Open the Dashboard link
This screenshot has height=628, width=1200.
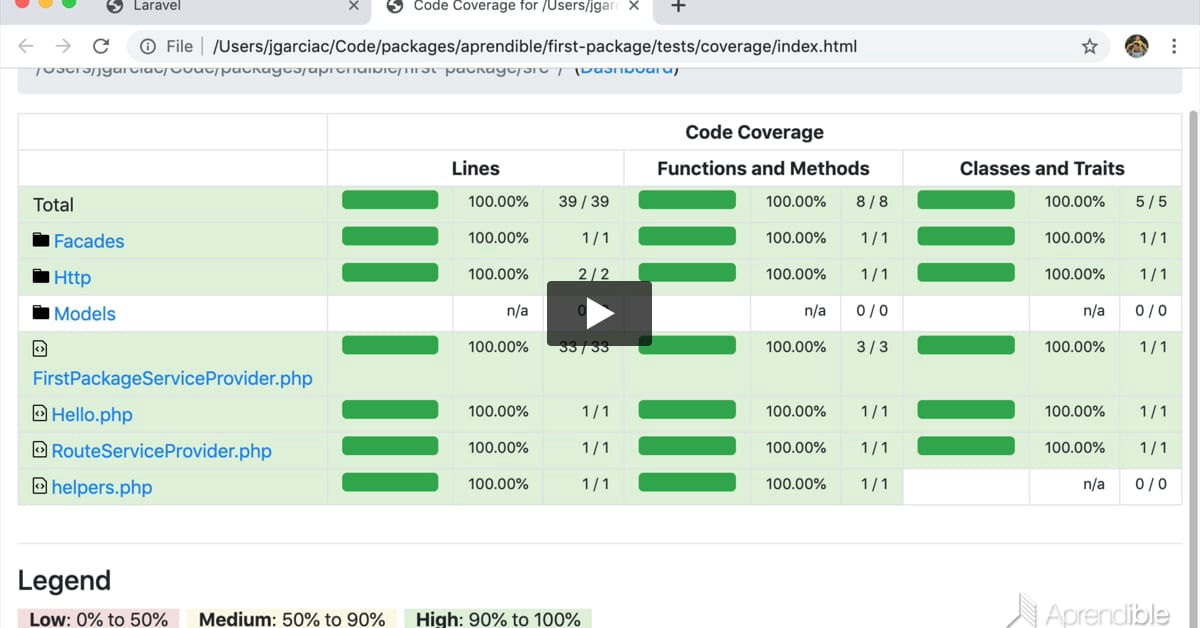click(627, 68)
